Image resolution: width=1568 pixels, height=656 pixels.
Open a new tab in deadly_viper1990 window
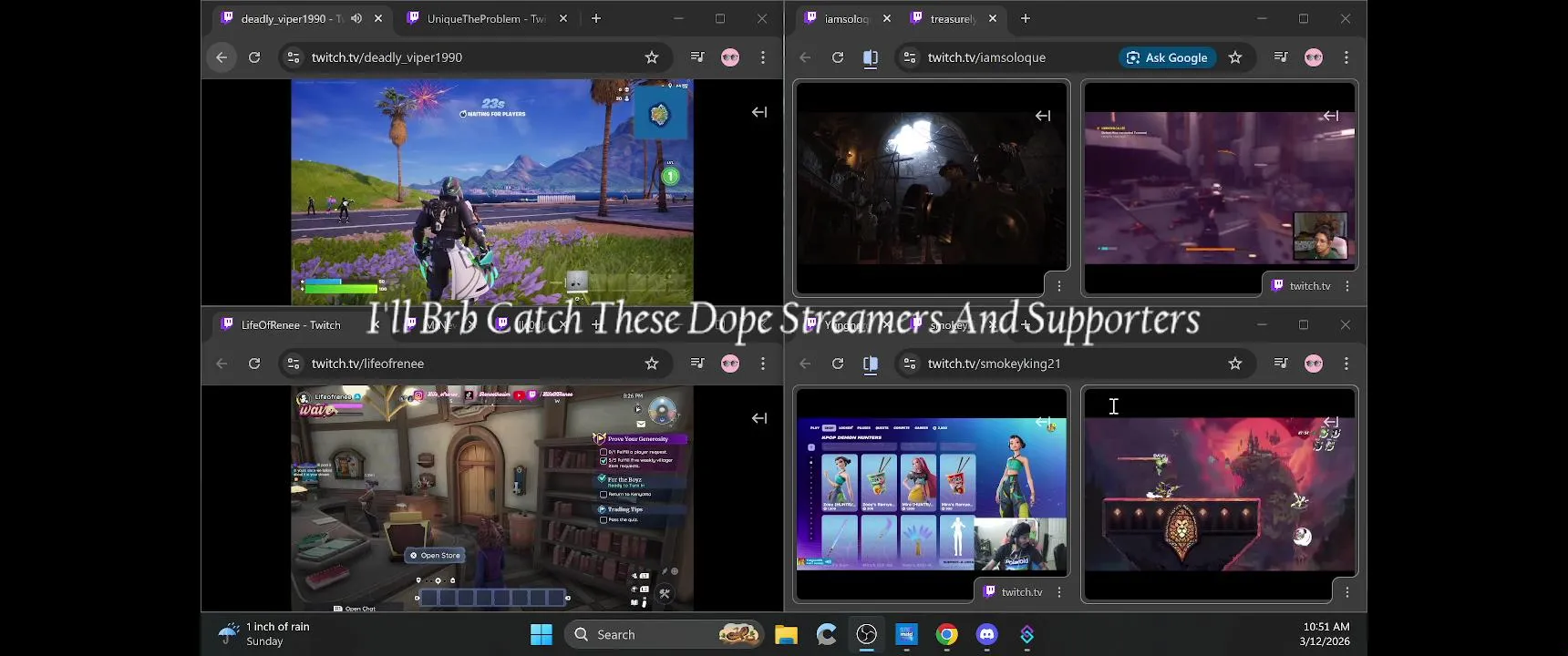click(596, 18)
